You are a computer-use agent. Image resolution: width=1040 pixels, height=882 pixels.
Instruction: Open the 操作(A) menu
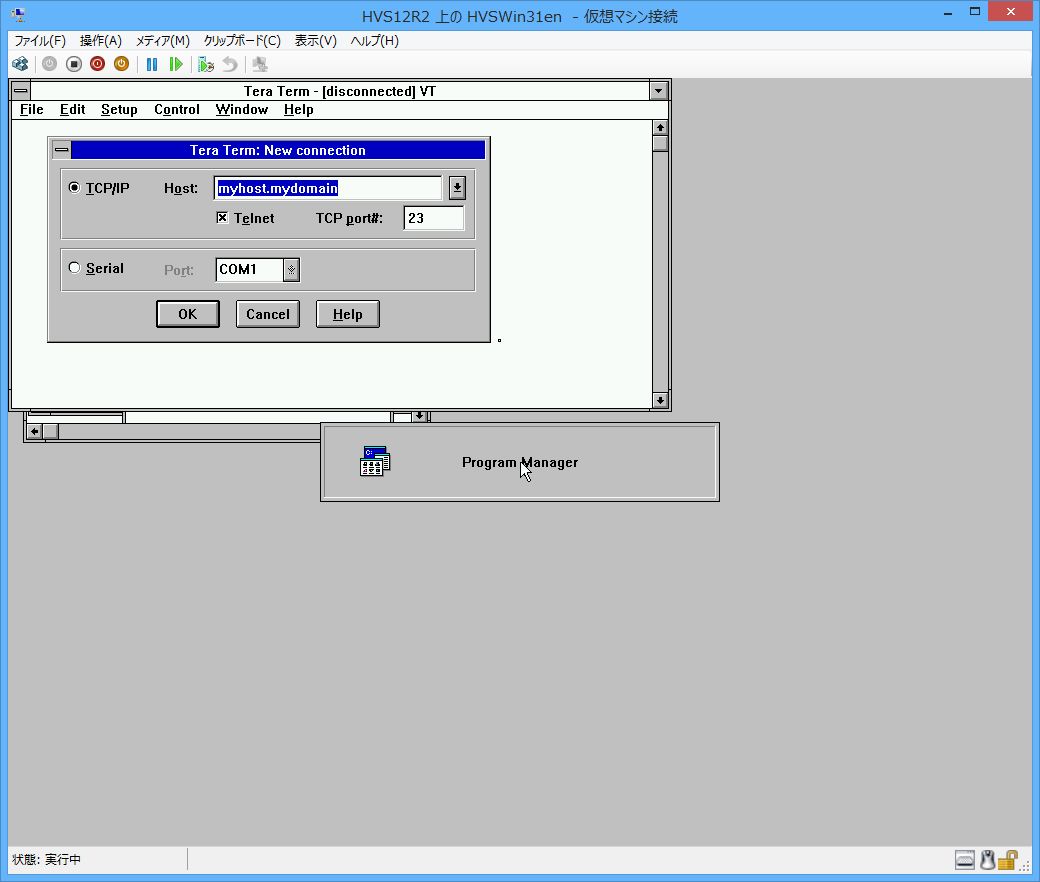[101, 40]
